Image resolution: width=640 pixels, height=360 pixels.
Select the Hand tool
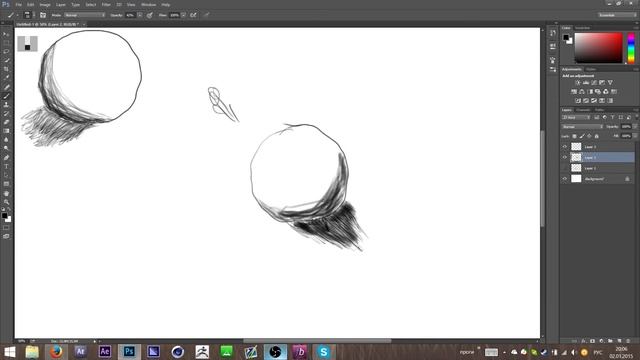6,193
